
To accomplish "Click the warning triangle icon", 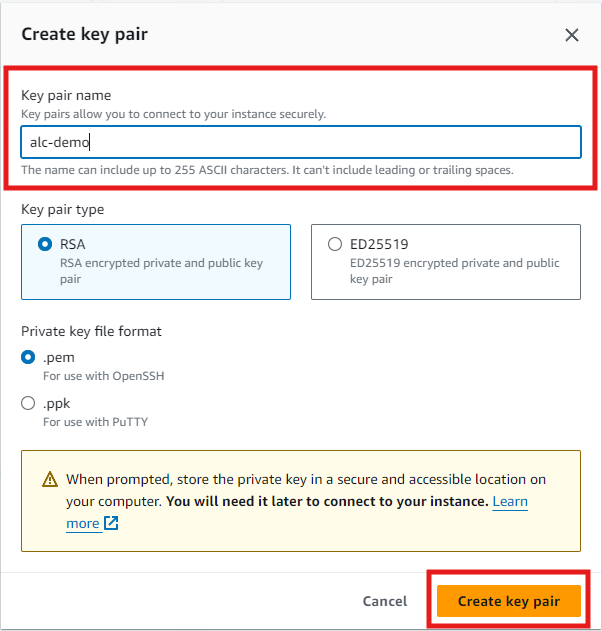I will [50, 480].
